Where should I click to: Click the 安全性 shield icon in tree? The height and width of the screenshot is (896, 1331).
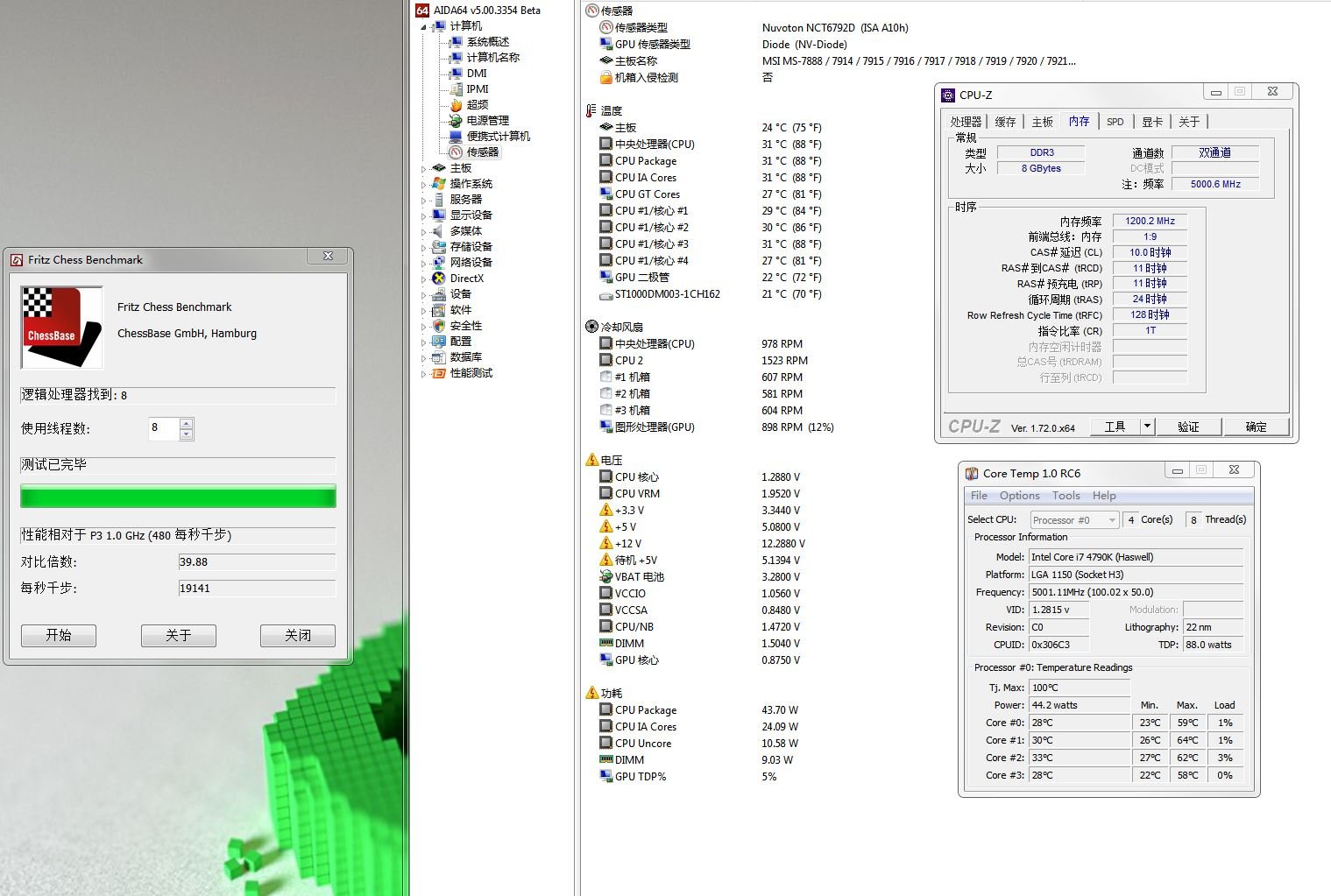[x=439, y=326]
